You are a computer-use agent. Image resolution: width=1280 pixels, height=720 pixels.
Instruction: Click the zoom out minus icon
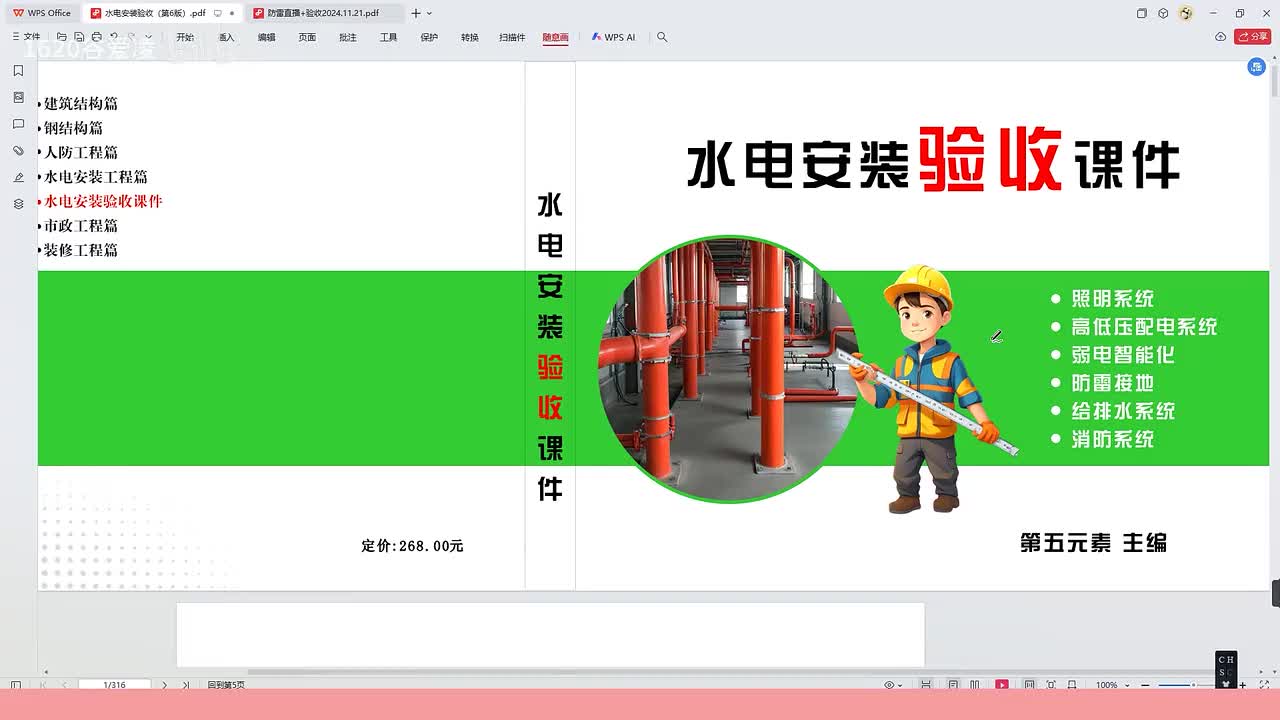point(1145,685)
